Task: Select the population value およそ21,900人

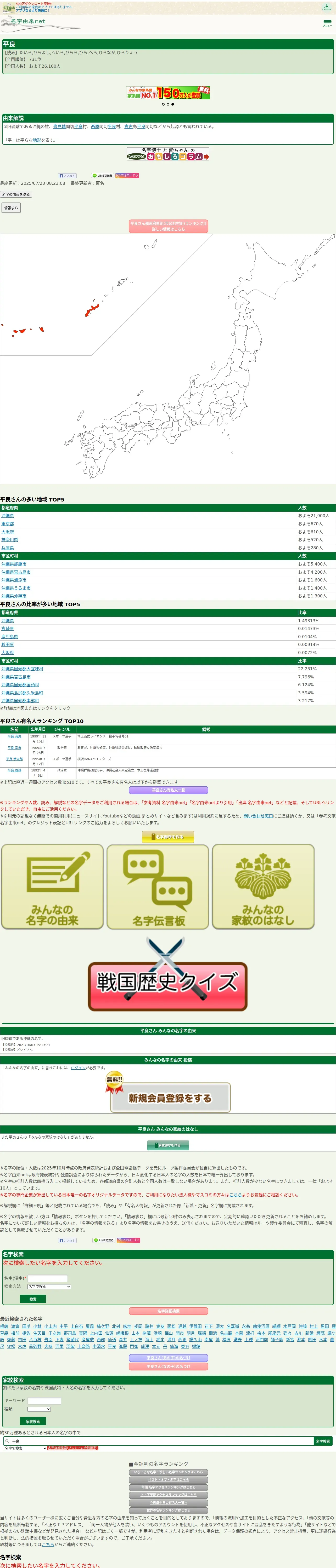Action: click(313, 516)
